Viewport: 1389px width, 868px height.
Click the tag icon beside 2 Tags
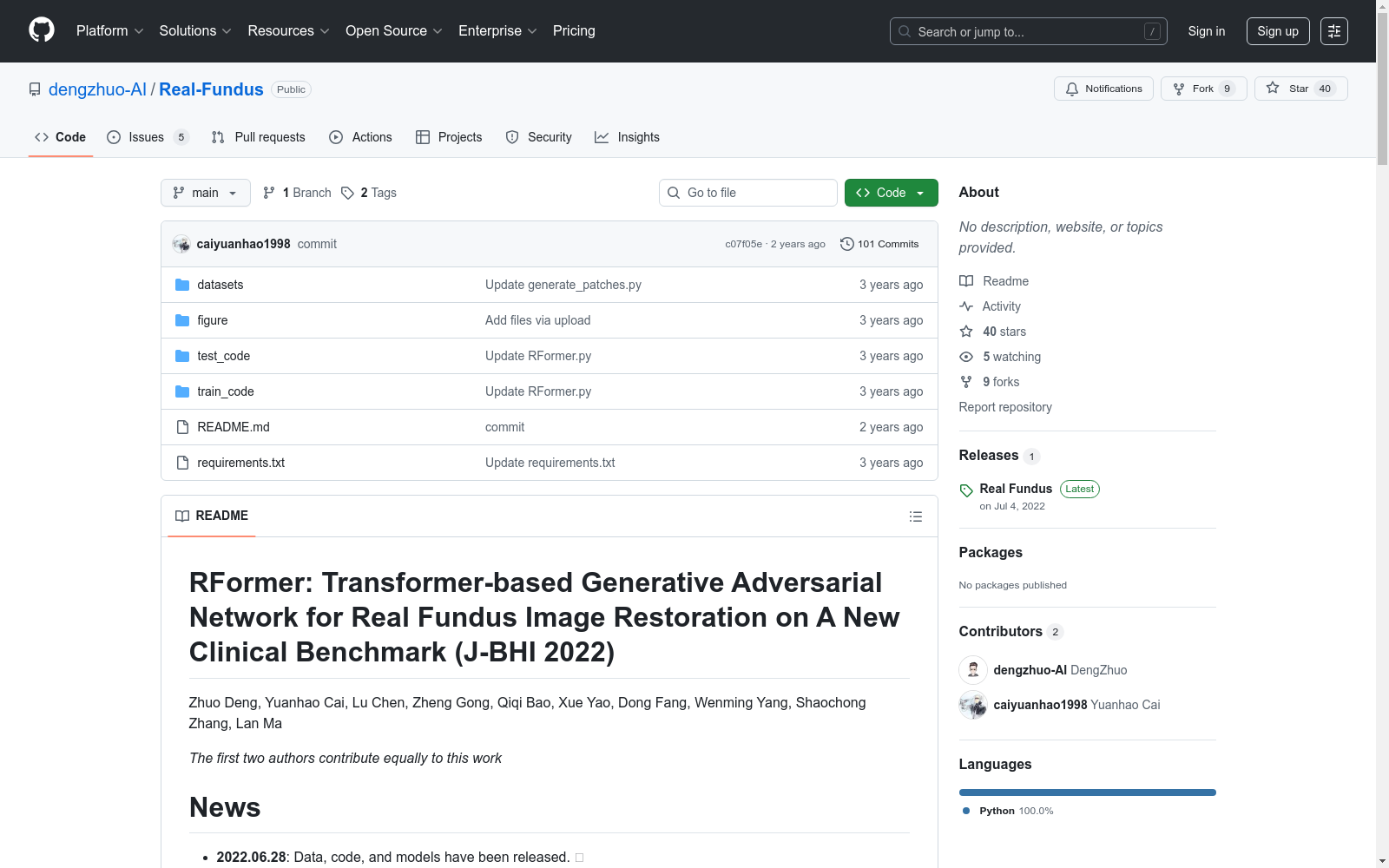click(x=347, y=193)
